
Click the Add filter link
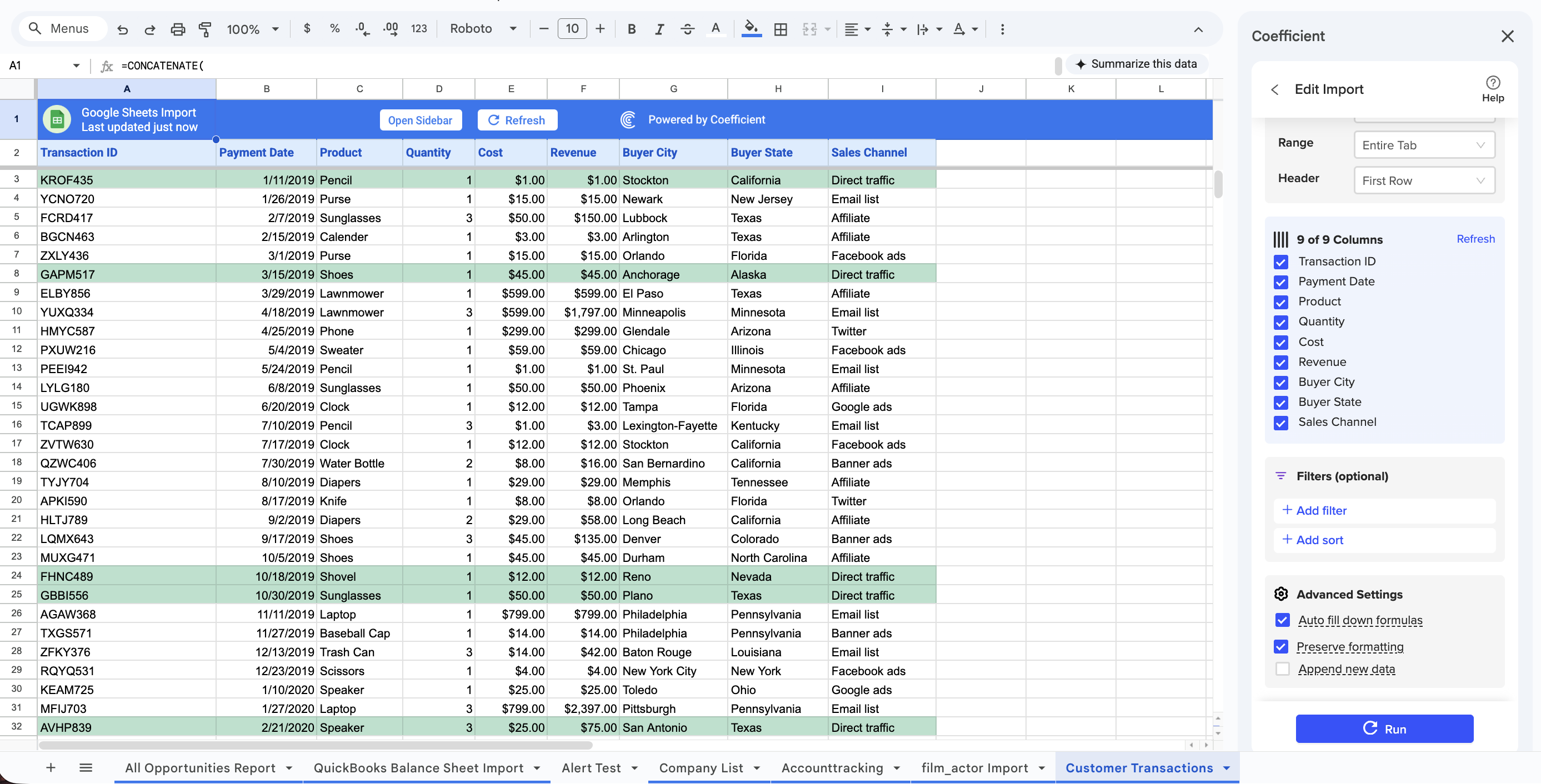1321,510
